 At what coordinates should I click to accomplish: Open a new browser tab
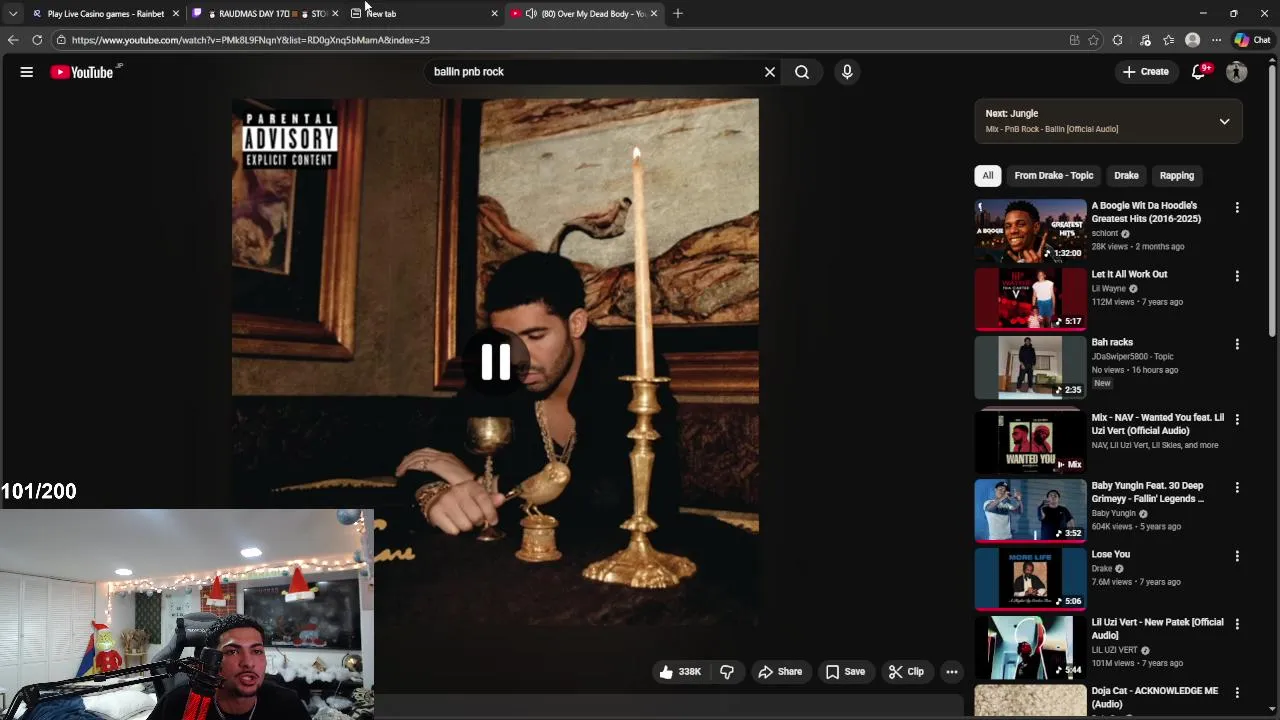point(678,13)
